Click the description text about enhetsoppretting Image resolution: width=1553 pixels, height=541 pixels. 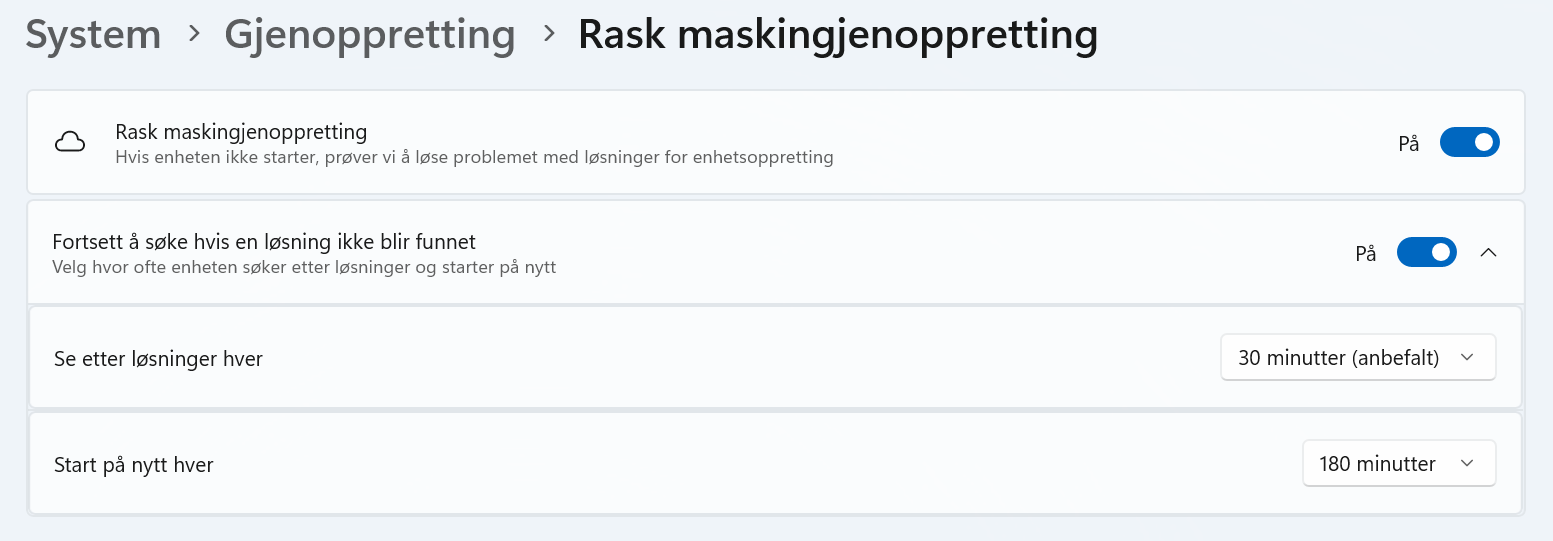pyautogui.click(x=474, y=158)
